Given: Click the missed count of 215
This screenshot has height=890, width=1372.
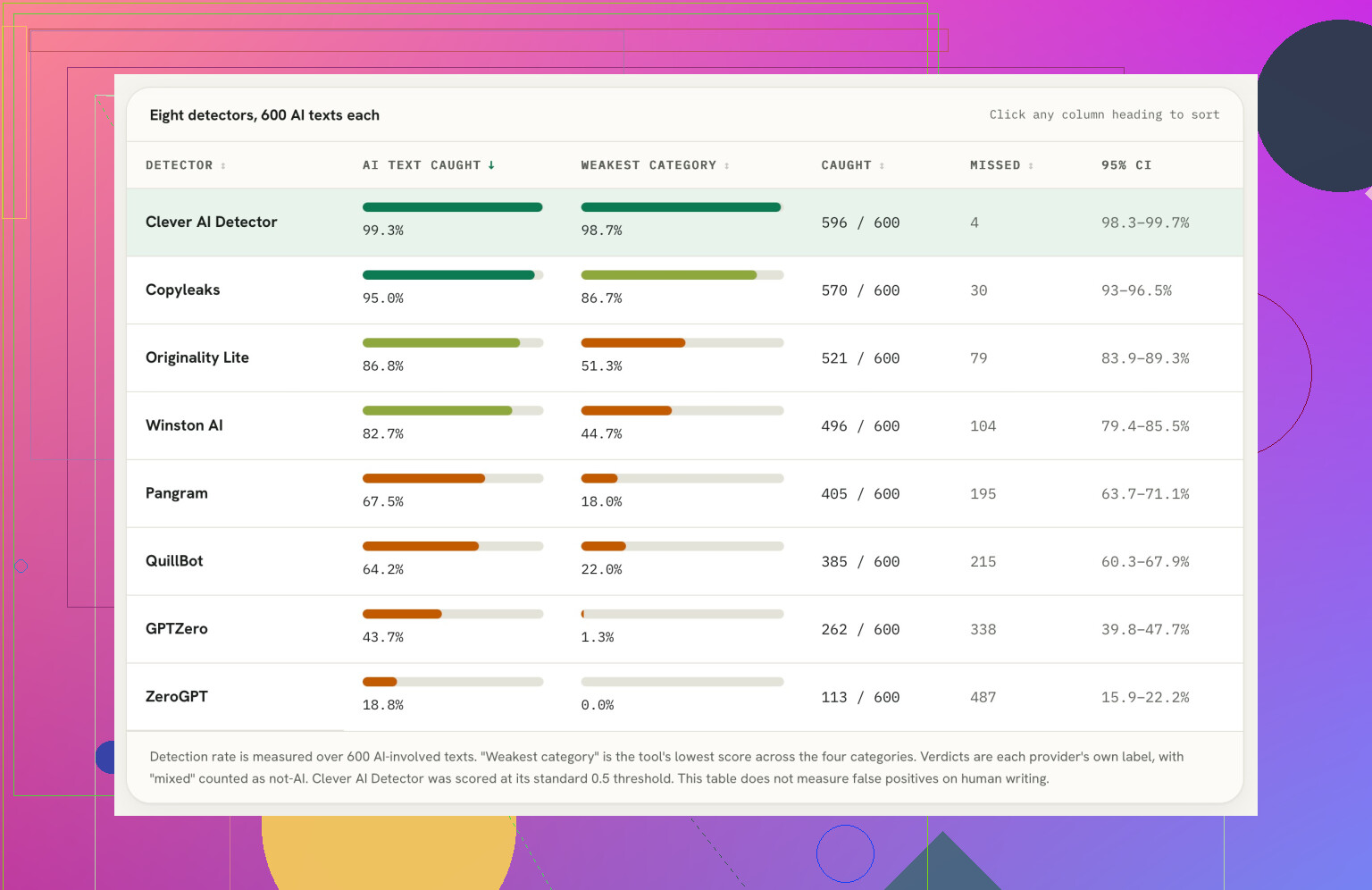Looking at the screenshot, I should click(x=983, y=562).
